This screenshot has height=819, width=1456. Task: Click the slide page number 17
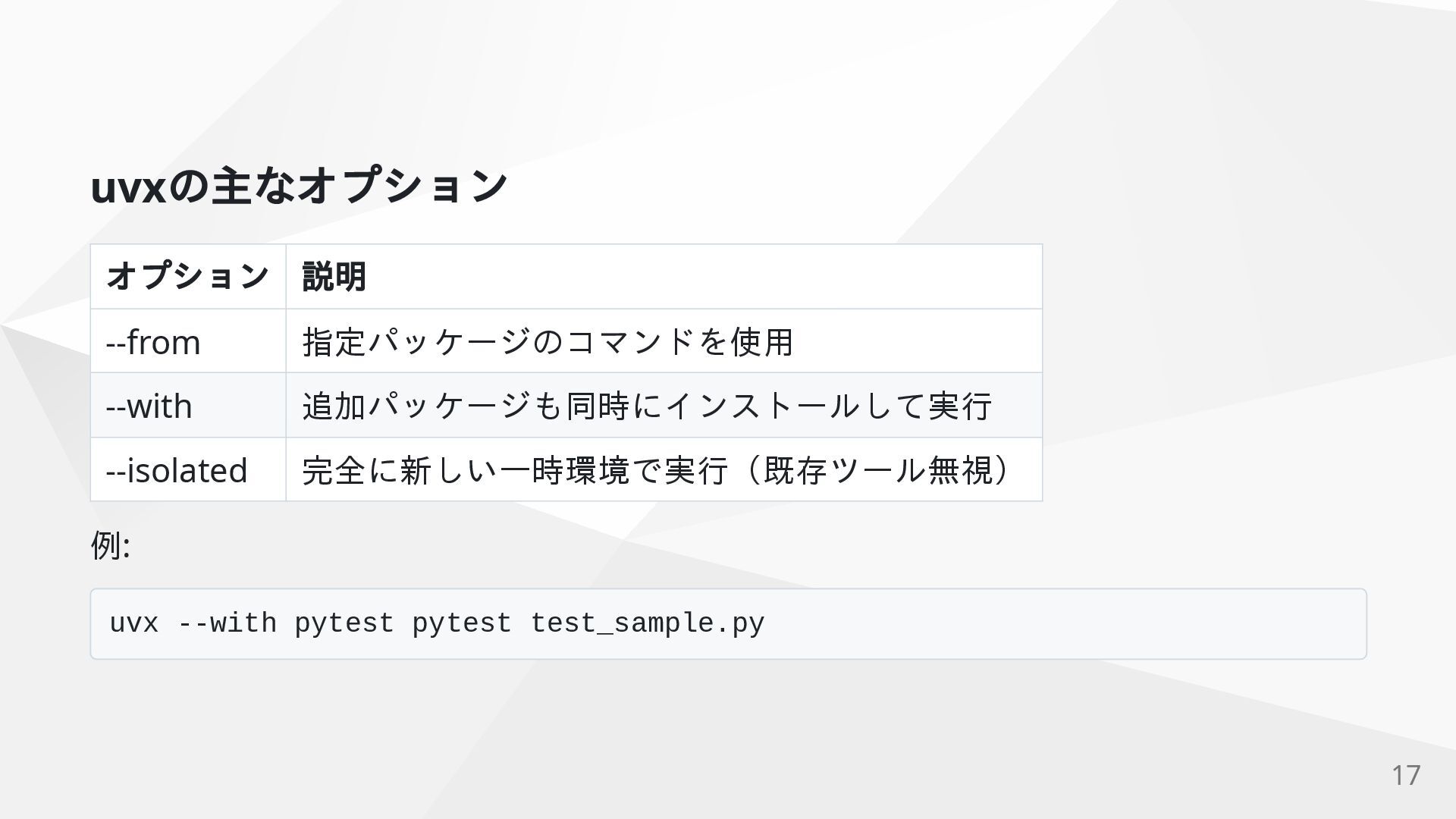point(1405,775)
